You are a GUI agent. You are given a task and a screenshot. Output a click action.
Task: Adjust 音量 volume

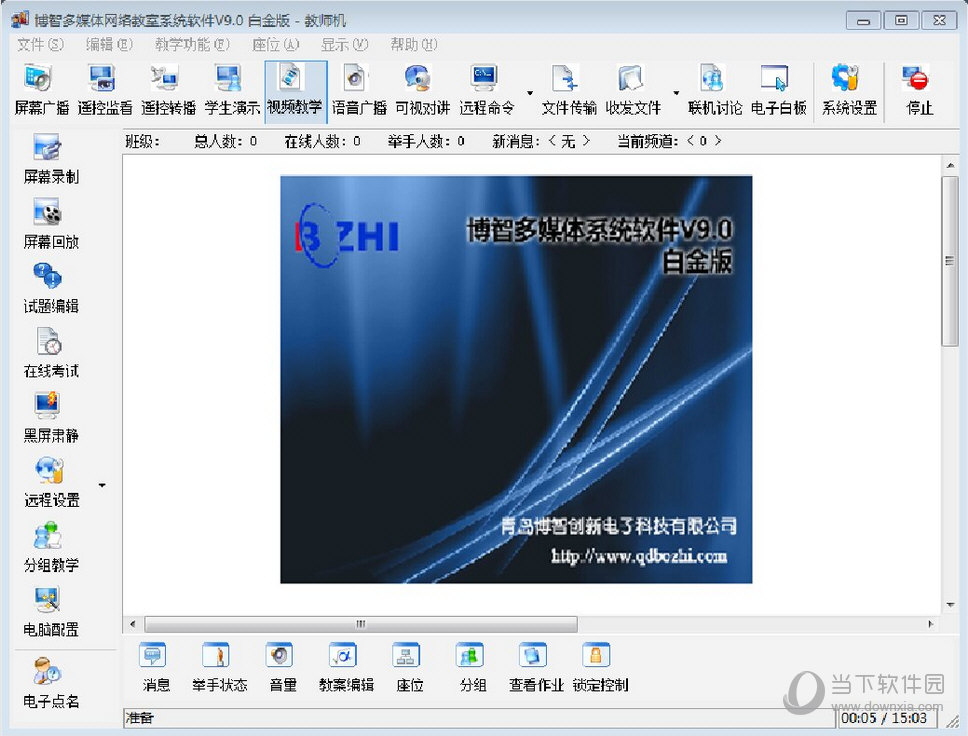point(282,667)
